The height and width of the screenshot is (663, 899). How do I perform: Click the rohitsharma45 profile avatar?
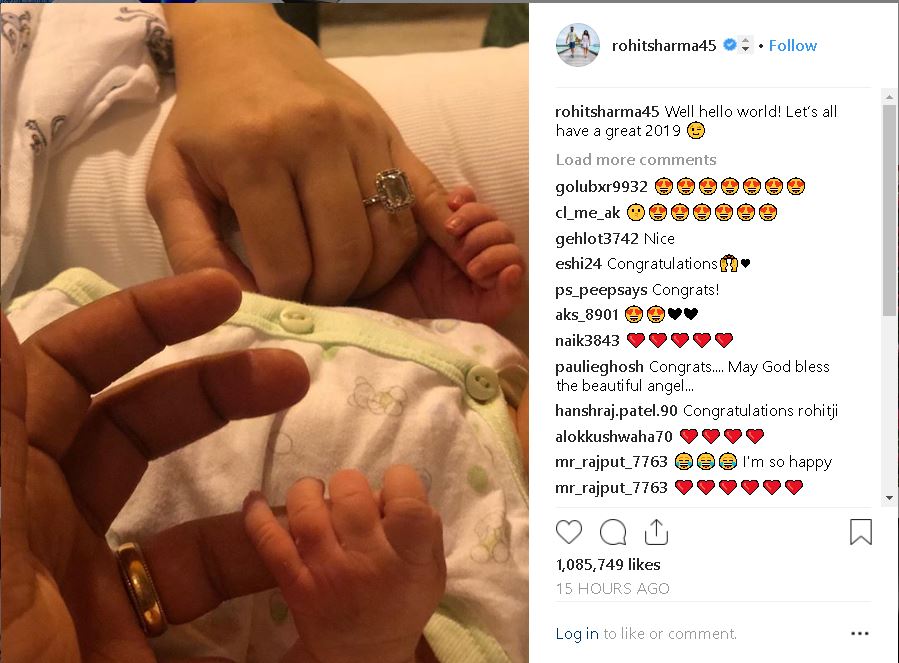(578, 45)
